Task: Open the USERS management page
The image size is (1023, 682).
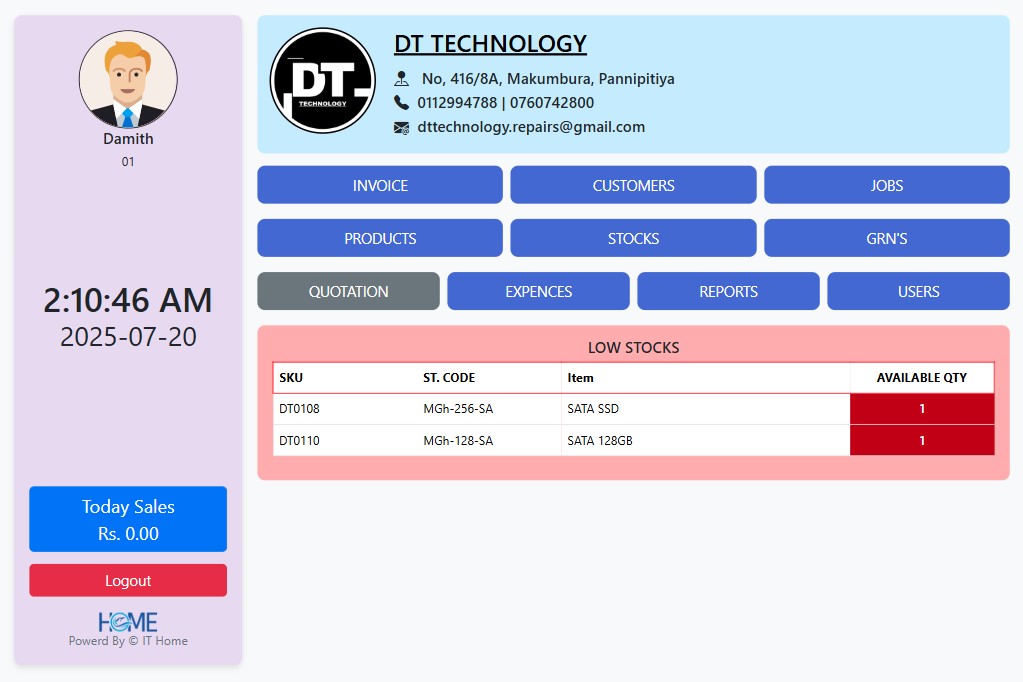Action: tap(918, 291)
